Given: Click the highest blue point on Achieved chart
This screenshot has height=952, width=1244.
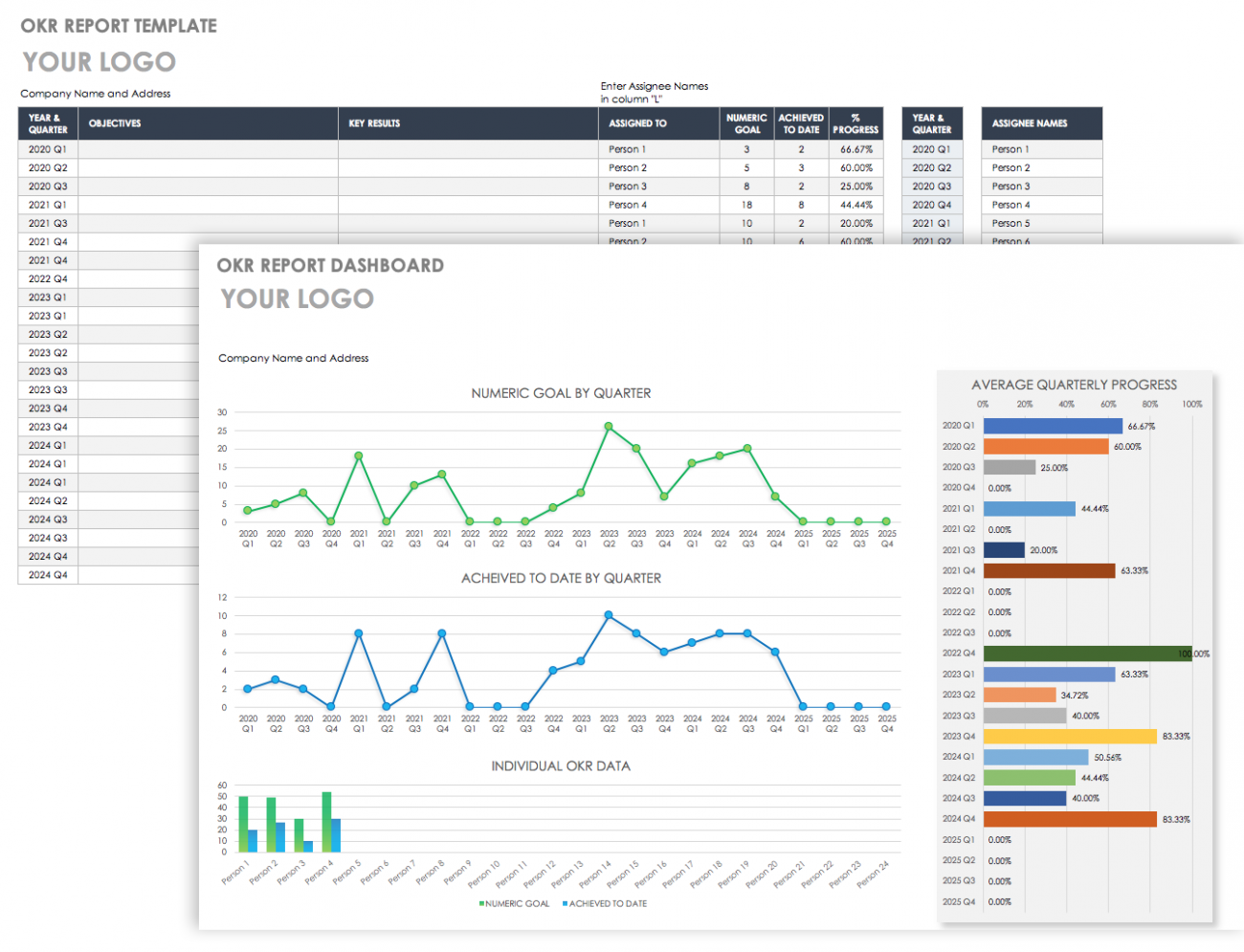Looking at the screenshot, I should (609, 615).
